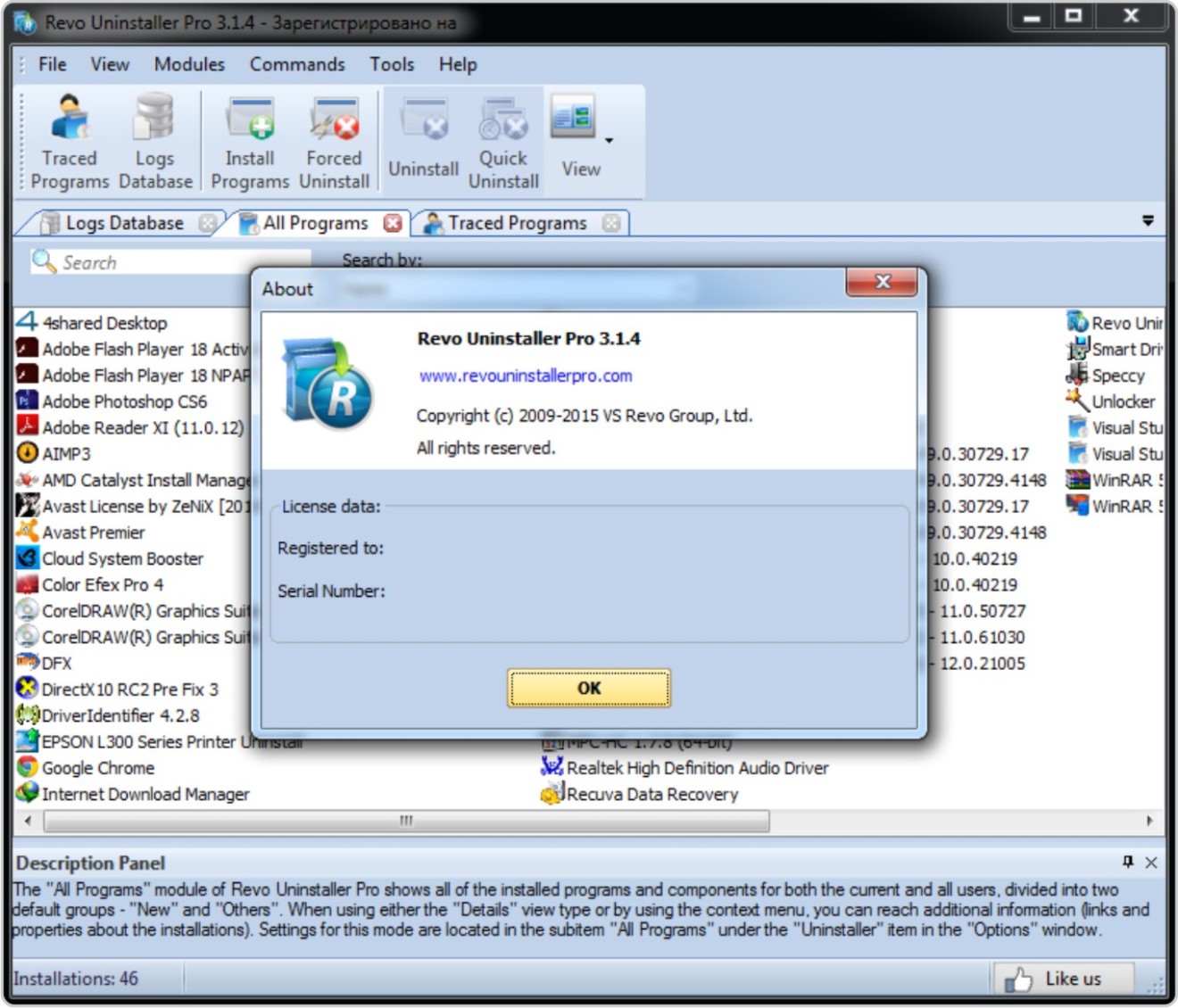The image size is (1178, 1008).
Task: Click the scroll left arrow
Action: coord(28,821)
